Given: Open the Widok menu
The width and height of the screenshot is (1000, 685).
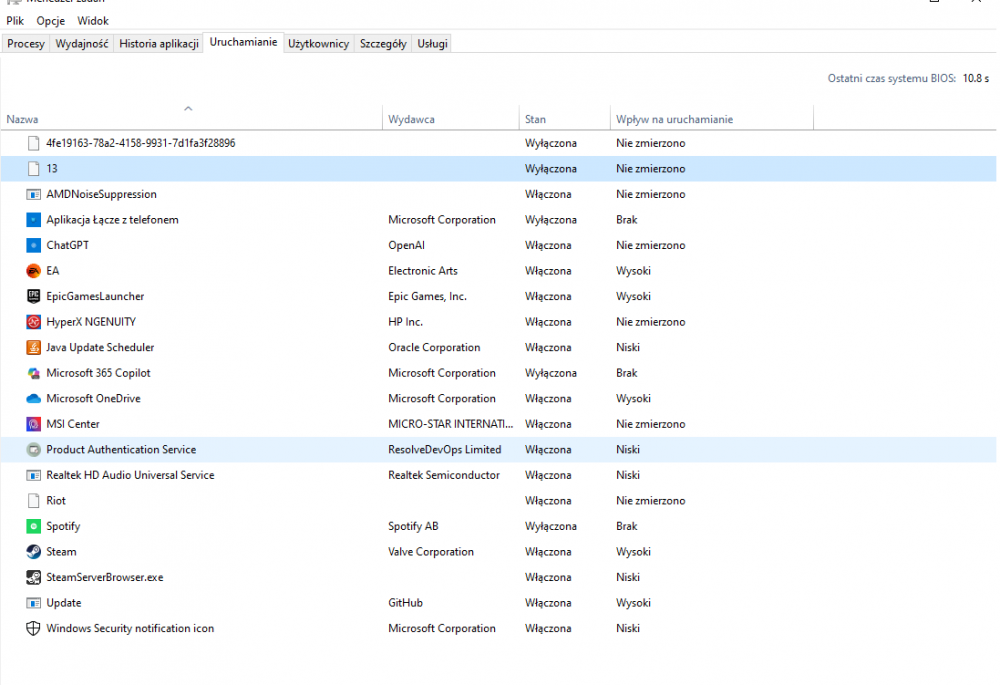Looking at the screenshot, I should point(93,21).
